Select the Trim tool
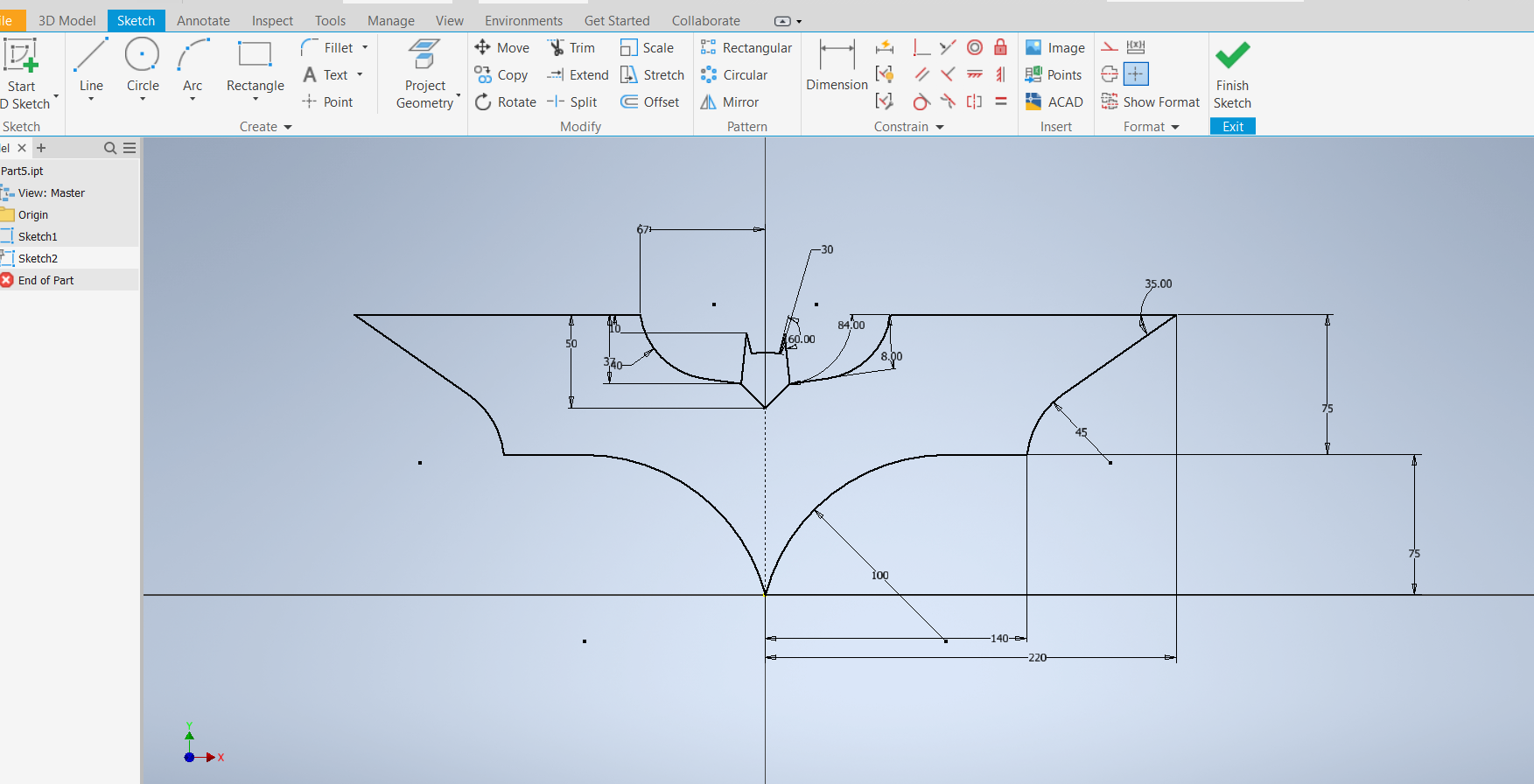Screen dimensions: 1534x784 pos(571,48)
